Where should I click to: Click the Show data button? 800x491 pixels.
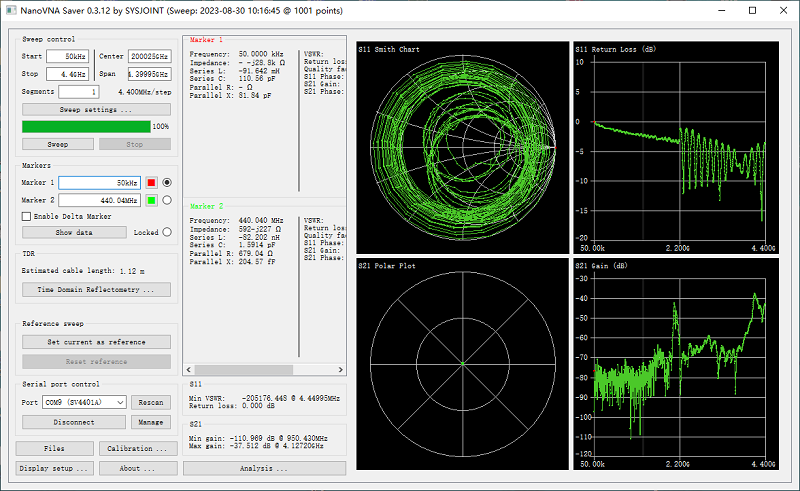click(74, 232)
